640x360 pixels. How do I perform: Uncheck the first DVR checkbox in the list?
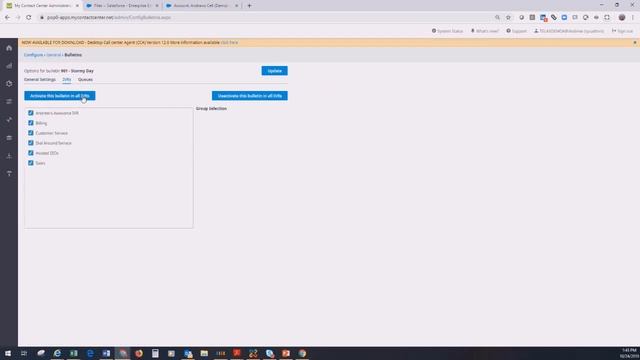(x=31, y=113)
